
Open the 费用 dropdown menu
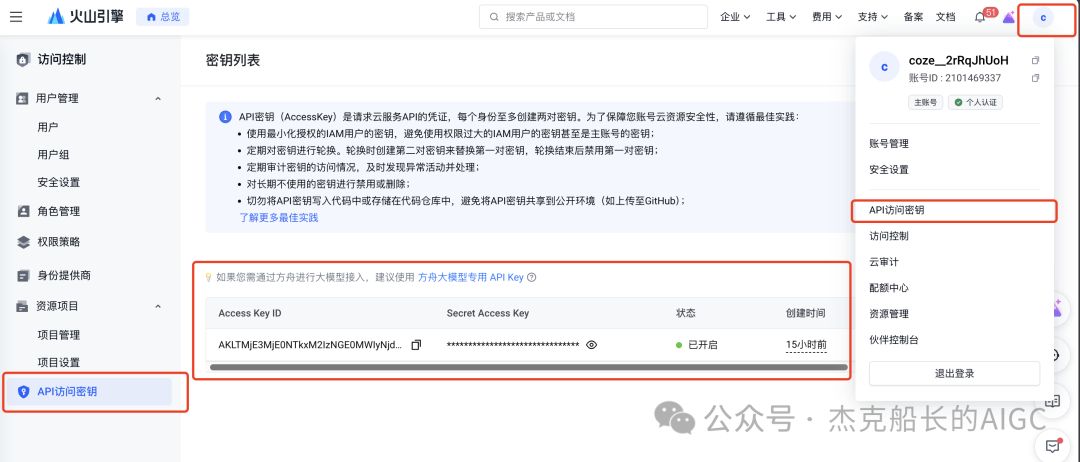(827, 17)
